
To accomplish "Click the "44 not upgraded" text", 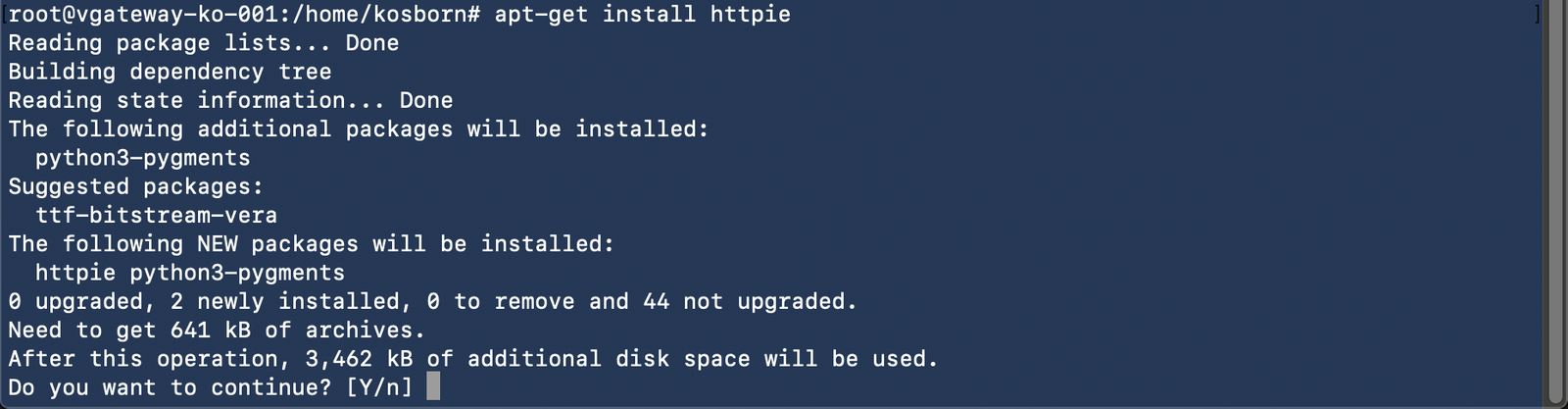I will pos(750,301).
